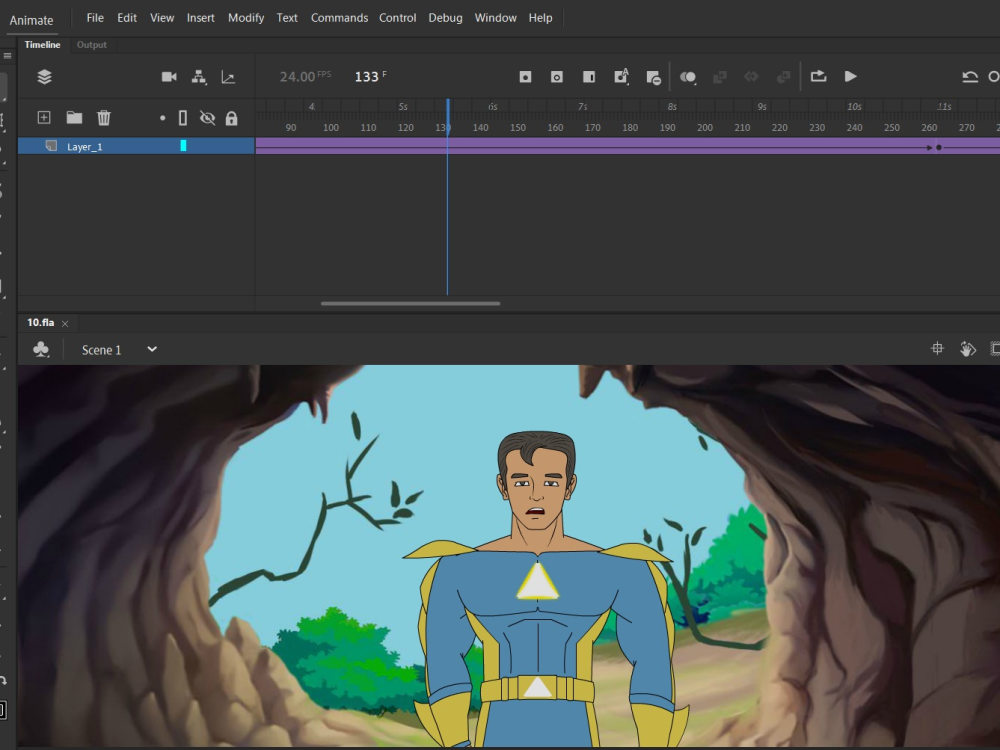Click the keyframe dot near frame 262
The height and width of the screenshot is (750, 1000).
[939, 147]
